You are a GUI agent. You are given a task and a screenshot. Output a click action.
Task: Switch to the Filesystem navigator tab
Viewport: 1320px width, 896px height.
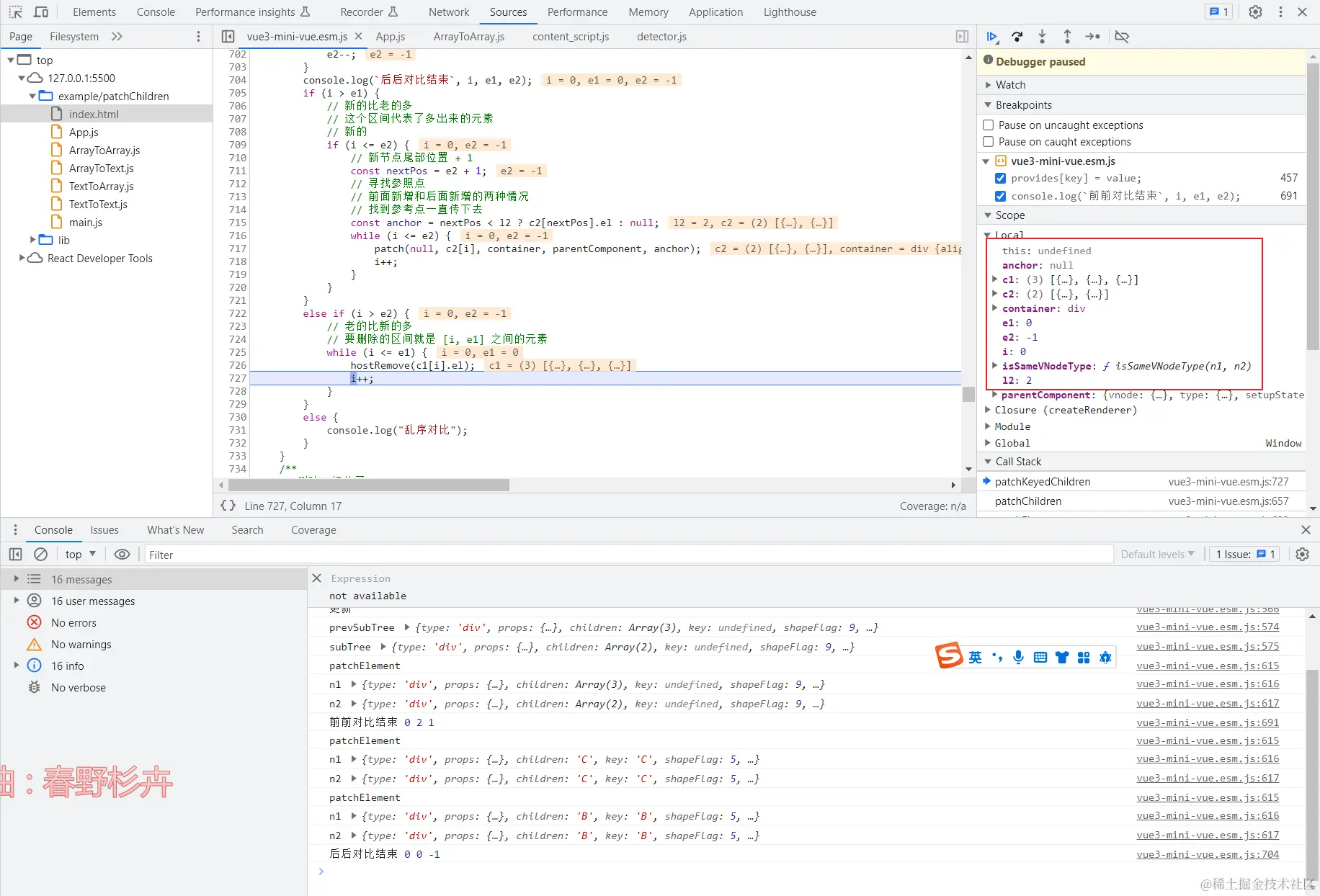[74, 37]
